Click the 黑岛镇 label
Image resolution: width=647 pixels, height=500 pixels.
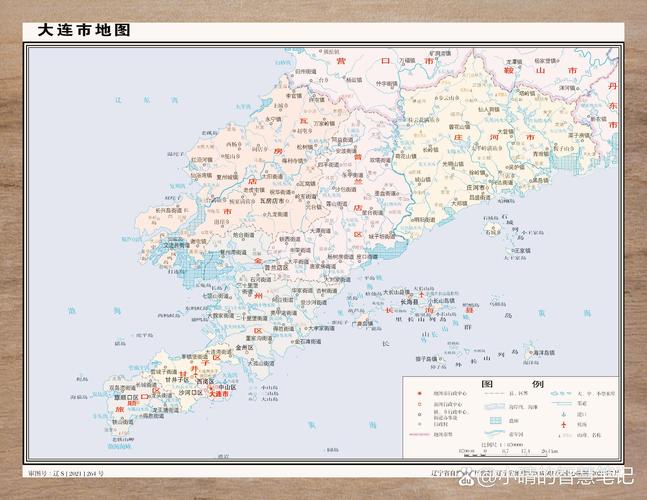pos(541,180)
